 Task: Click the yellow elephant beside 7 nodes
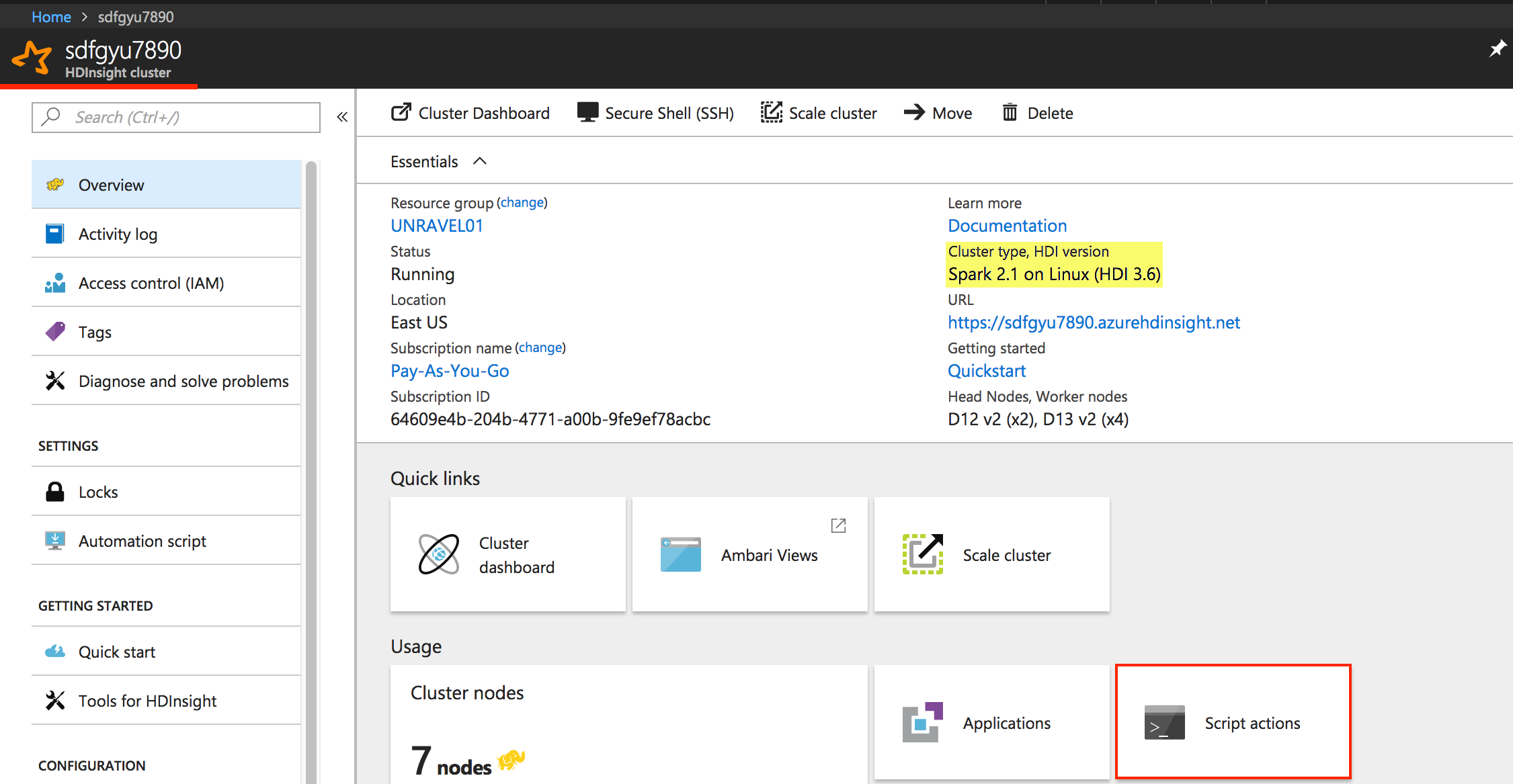pos(511,761)
